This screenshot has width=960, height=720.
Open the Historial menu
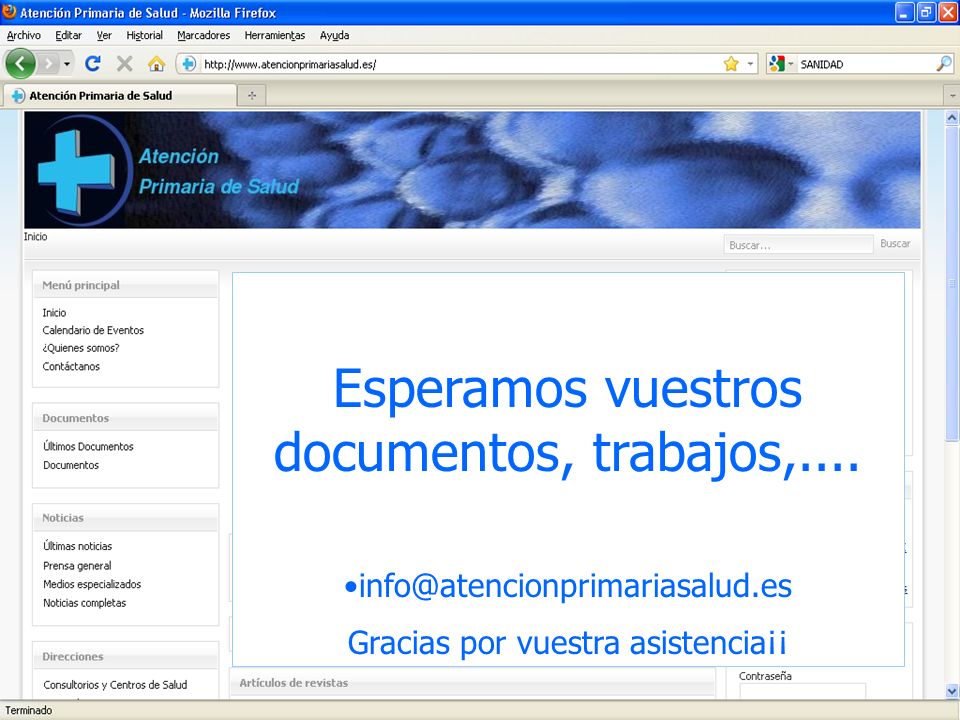point(144,36)
